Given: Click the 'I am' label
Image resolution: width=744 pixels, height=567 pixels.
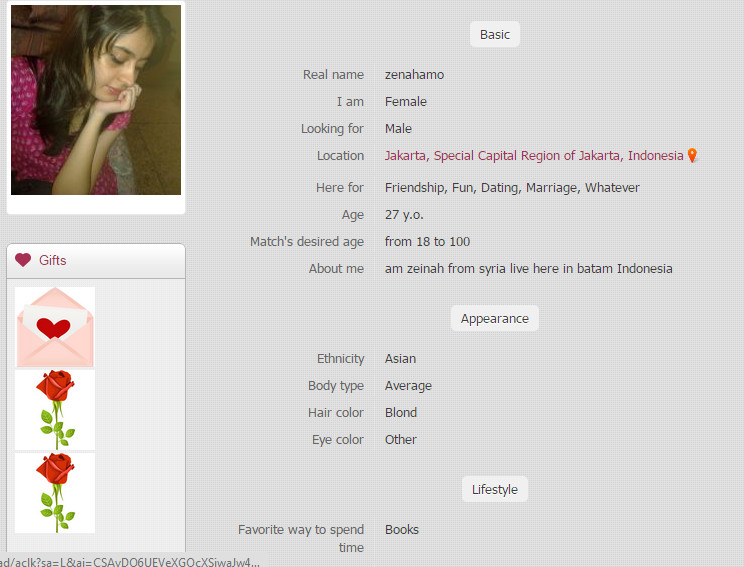Looking at the screenshot, I should coord(350,102).
